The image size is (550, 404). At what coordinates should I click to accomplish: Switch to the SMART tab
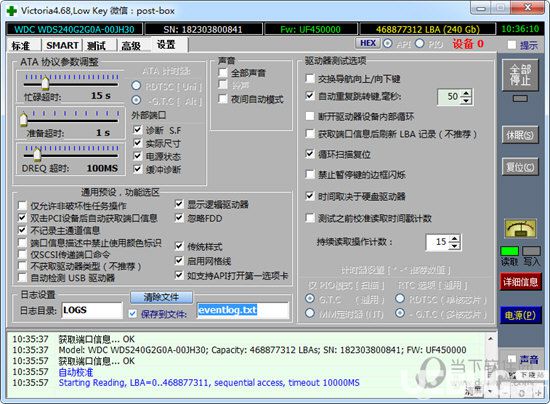click(x=62, y=46)
